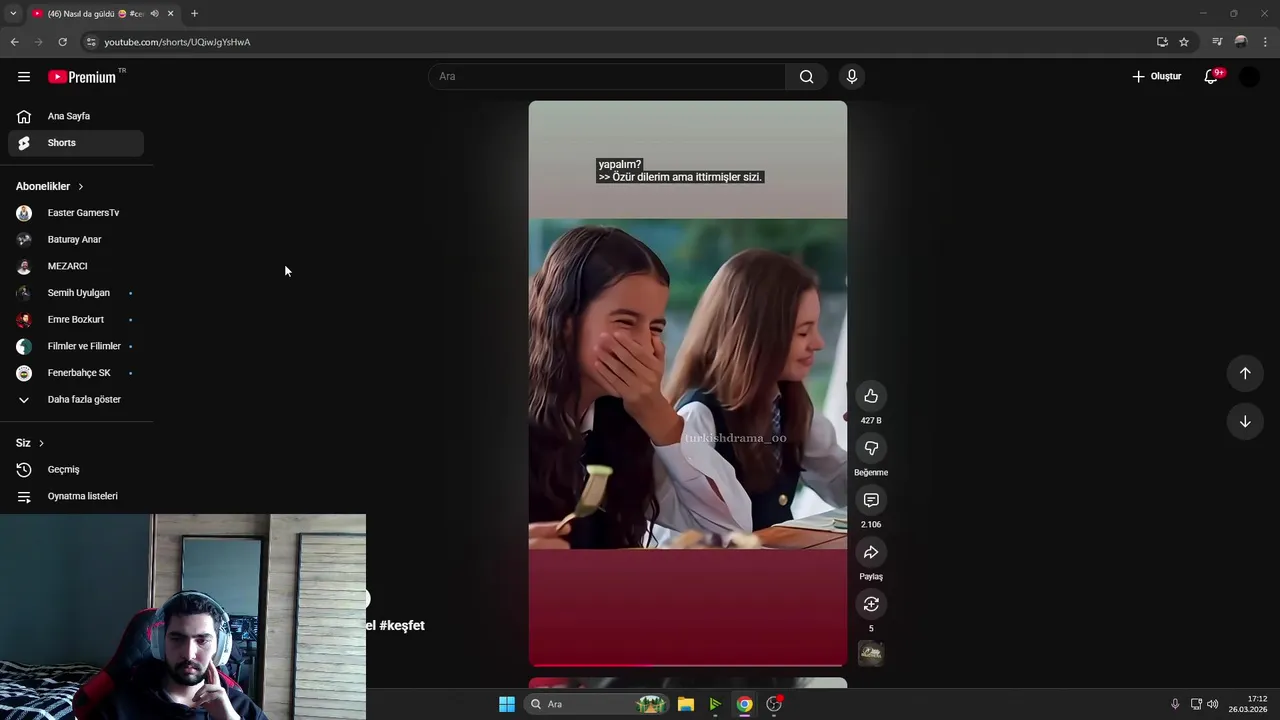Open the YouTube hamburger guide menu
1280x720 pixels.
pos(24,77)
